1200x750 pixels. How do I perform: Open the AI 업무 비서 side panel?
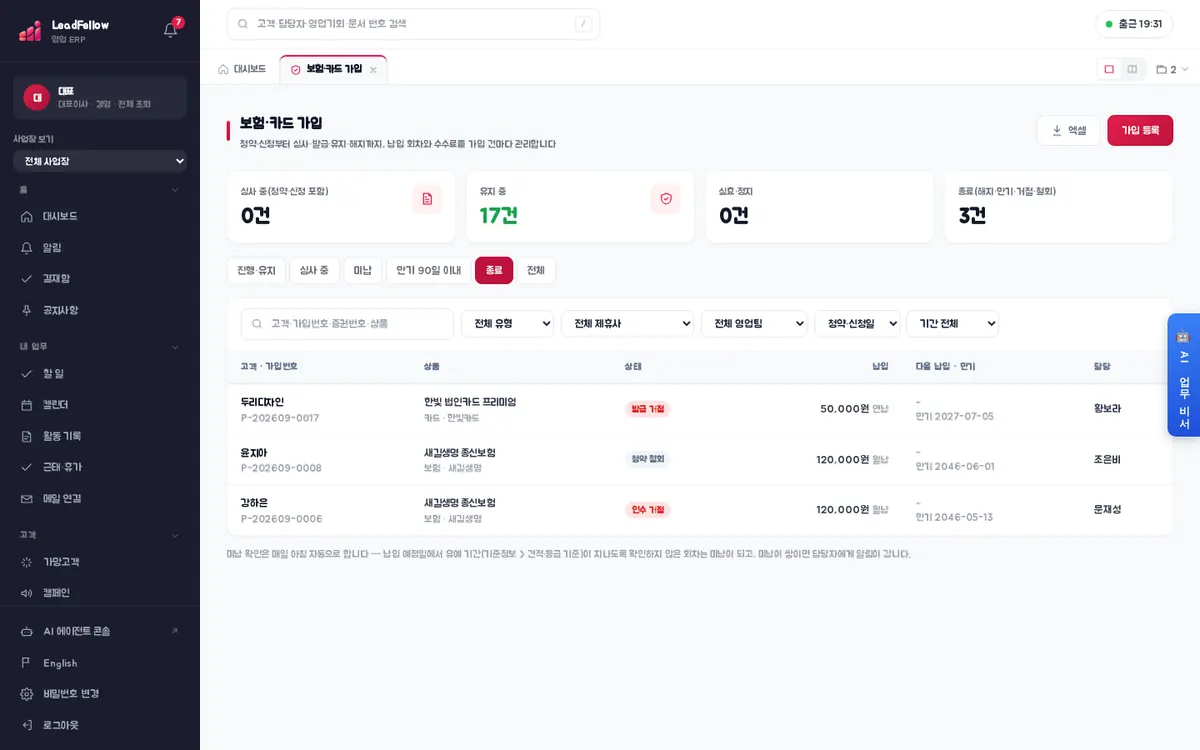point(1184,376)
